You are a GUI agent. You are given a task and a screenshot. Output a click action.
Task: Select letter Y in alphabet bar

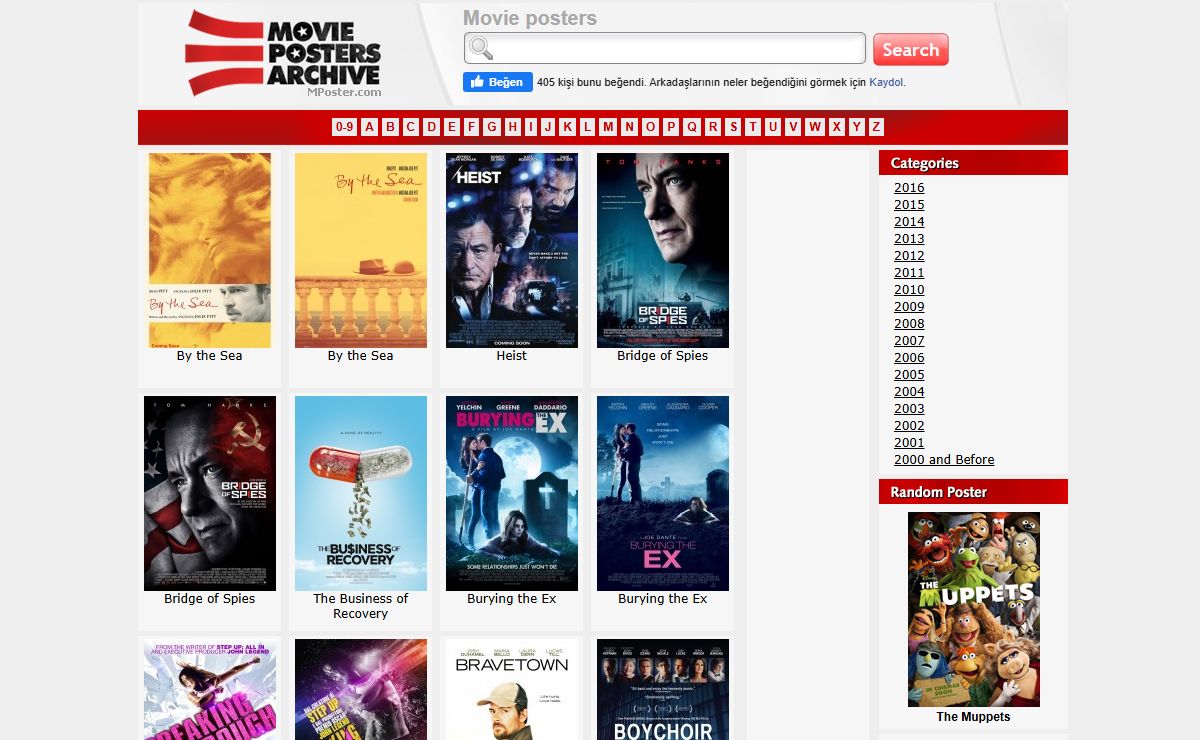point(856,127)
